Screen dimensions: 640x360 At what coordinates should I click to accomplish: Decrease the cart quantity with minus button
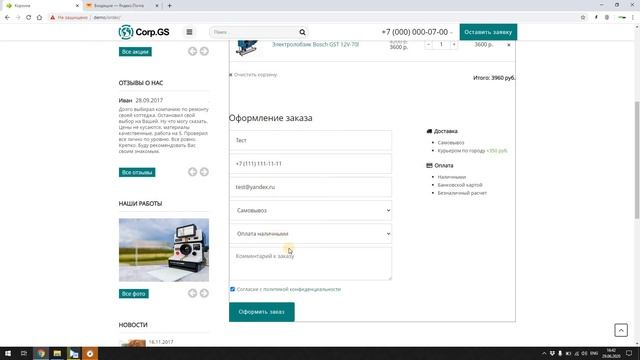(x=428, y=44)
